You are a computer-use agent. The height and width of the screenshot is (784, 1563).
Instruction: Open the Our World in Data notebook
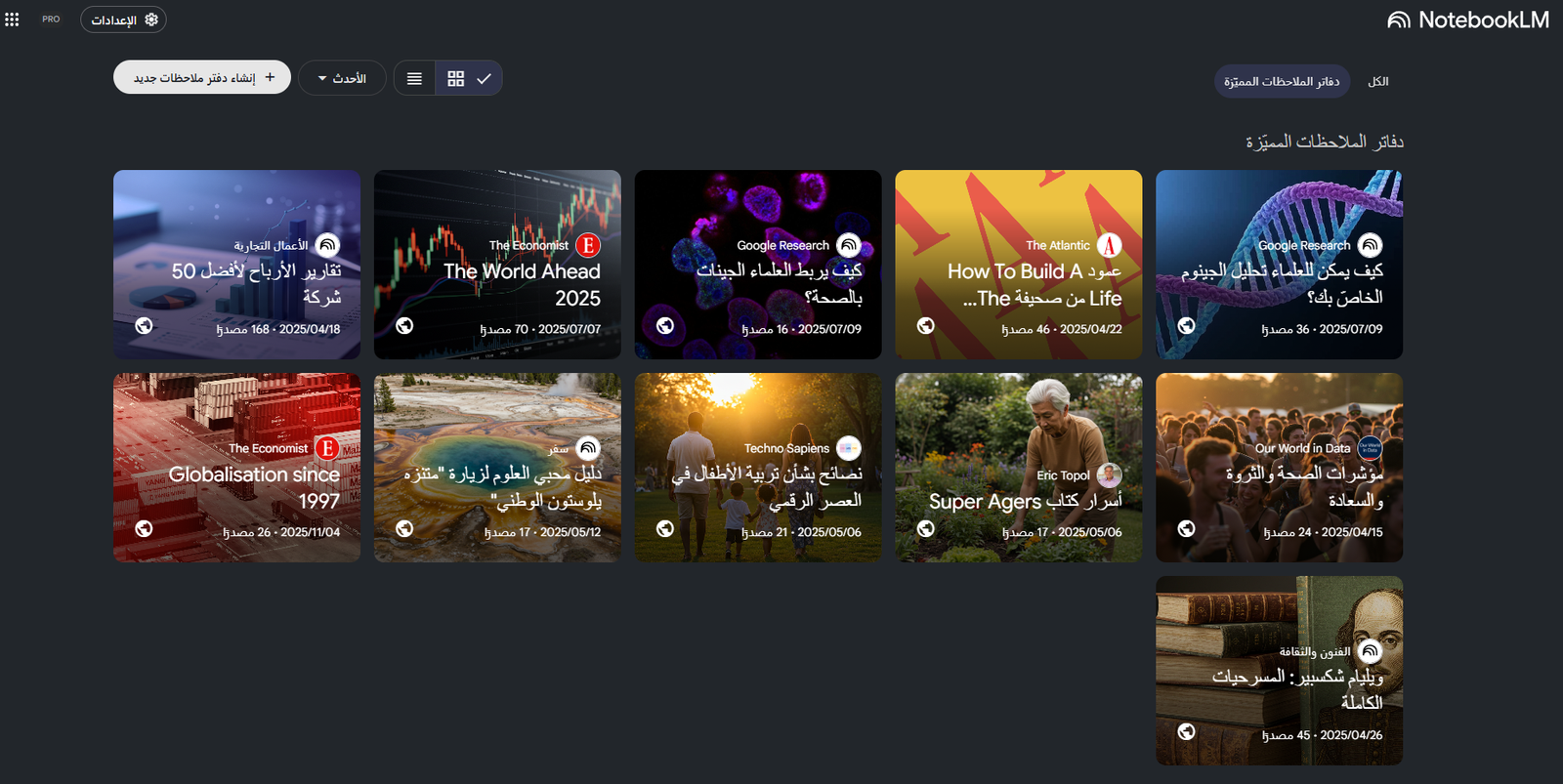tap(1279, 468)
